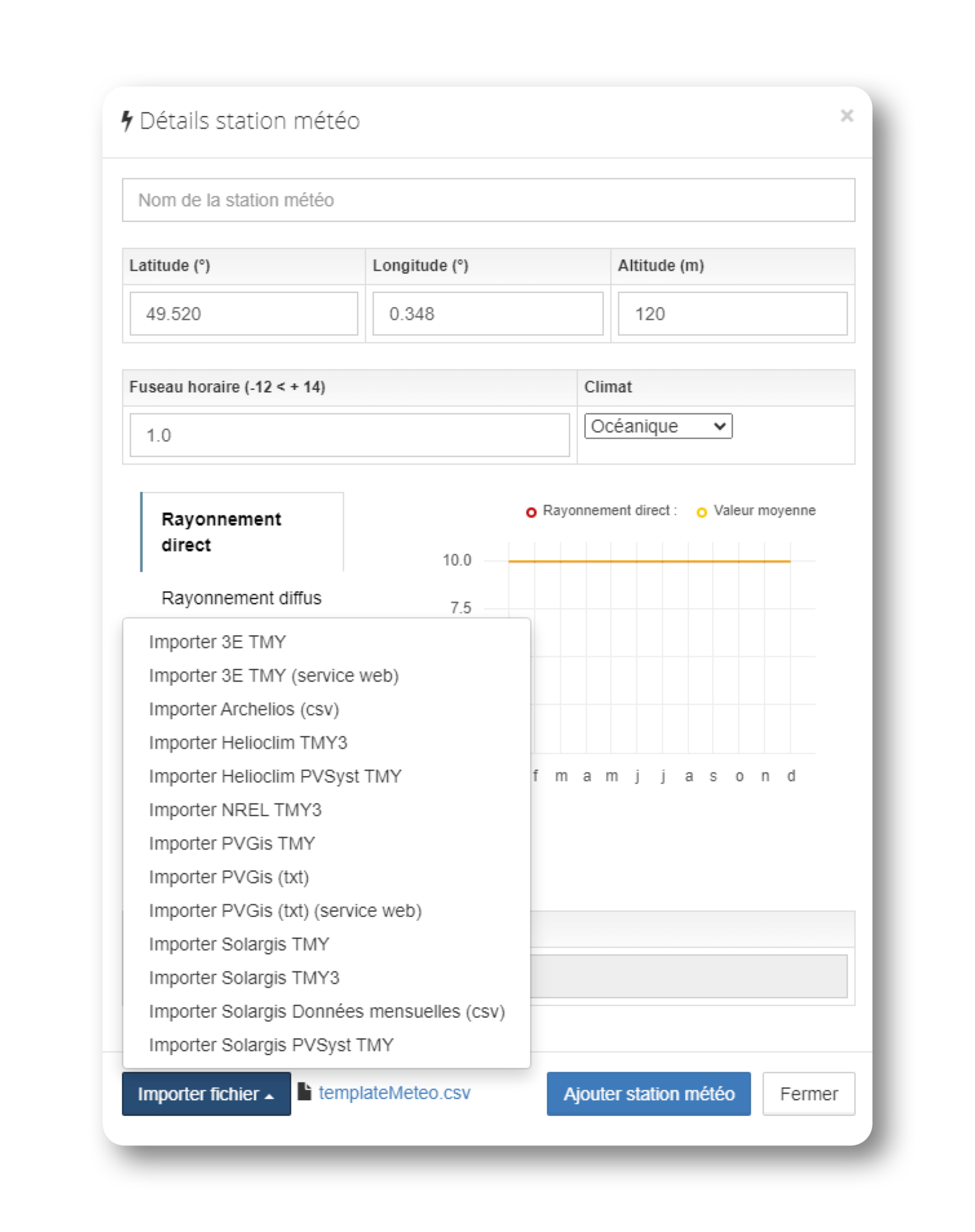The height and width of the screenshot is (1232, 975).
Task: Open the Climat dropdown showing Océanique
Action: (658, 426)
